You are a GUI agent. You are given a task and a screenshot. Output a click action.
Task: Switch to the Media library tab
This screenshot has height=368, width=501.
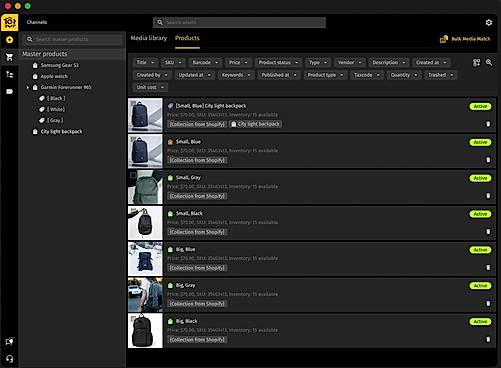tap(149, 38)
